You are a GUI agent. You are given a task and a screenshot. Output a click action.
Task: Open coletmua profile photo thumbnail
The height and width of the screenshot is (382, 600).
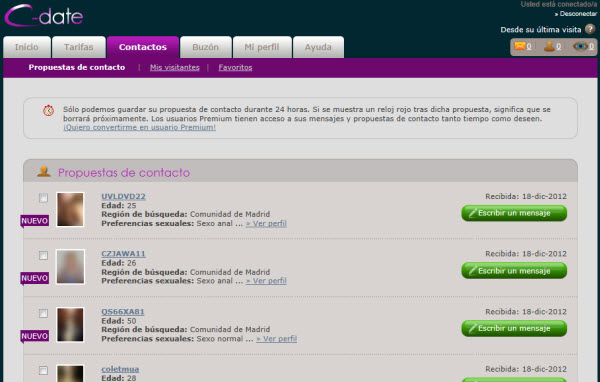tap(70, 373)
